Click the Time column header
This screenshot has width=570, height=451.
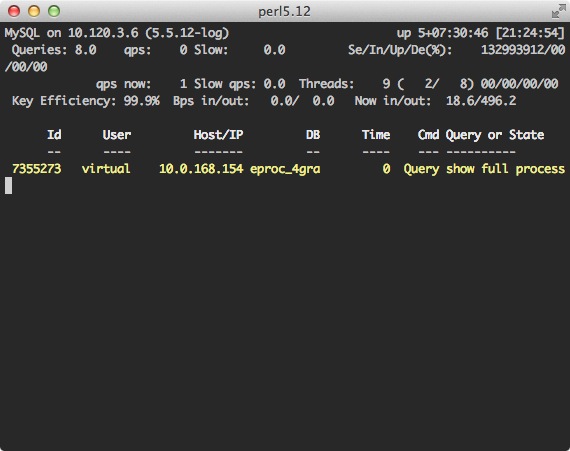pos(376,135)
